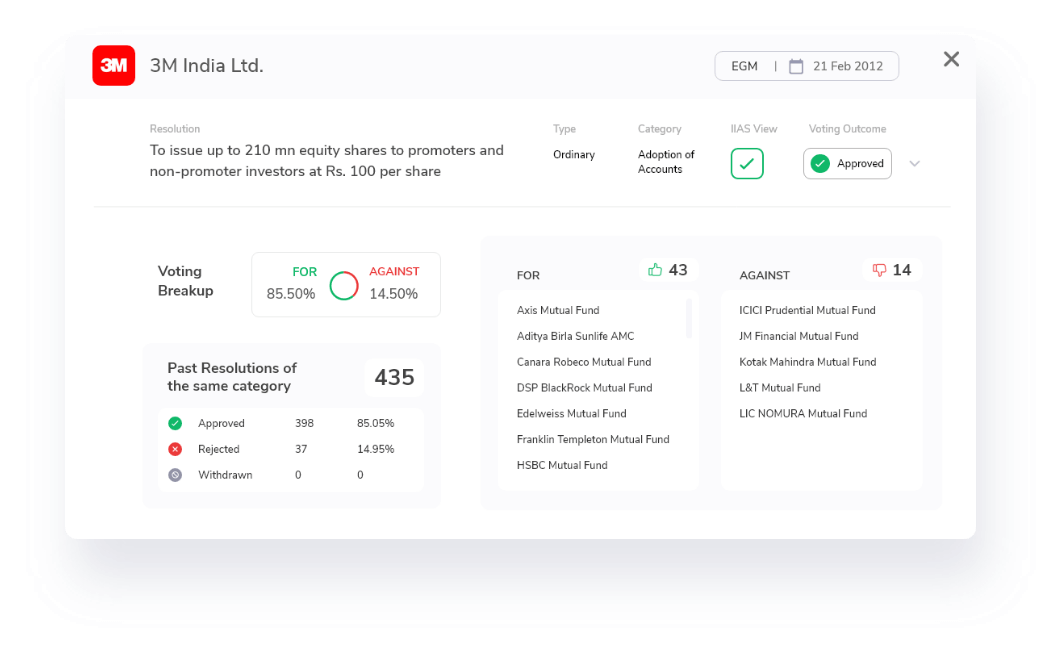The image size is (1061, 654).
Task: Click the thumbs-down AGAINST count icon
Action: [879, 270]
